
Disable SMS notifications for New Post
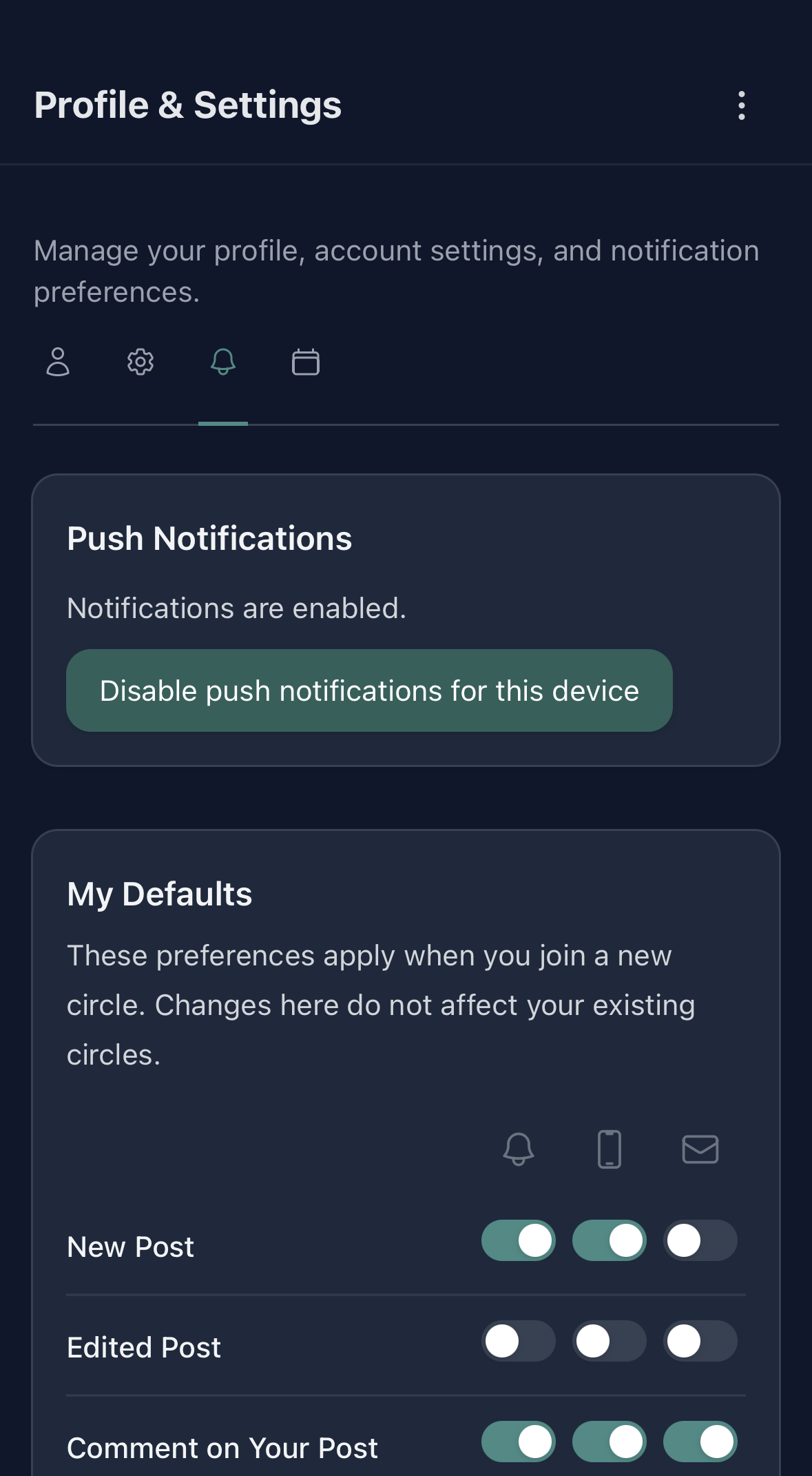click(x=610, y=1240)
